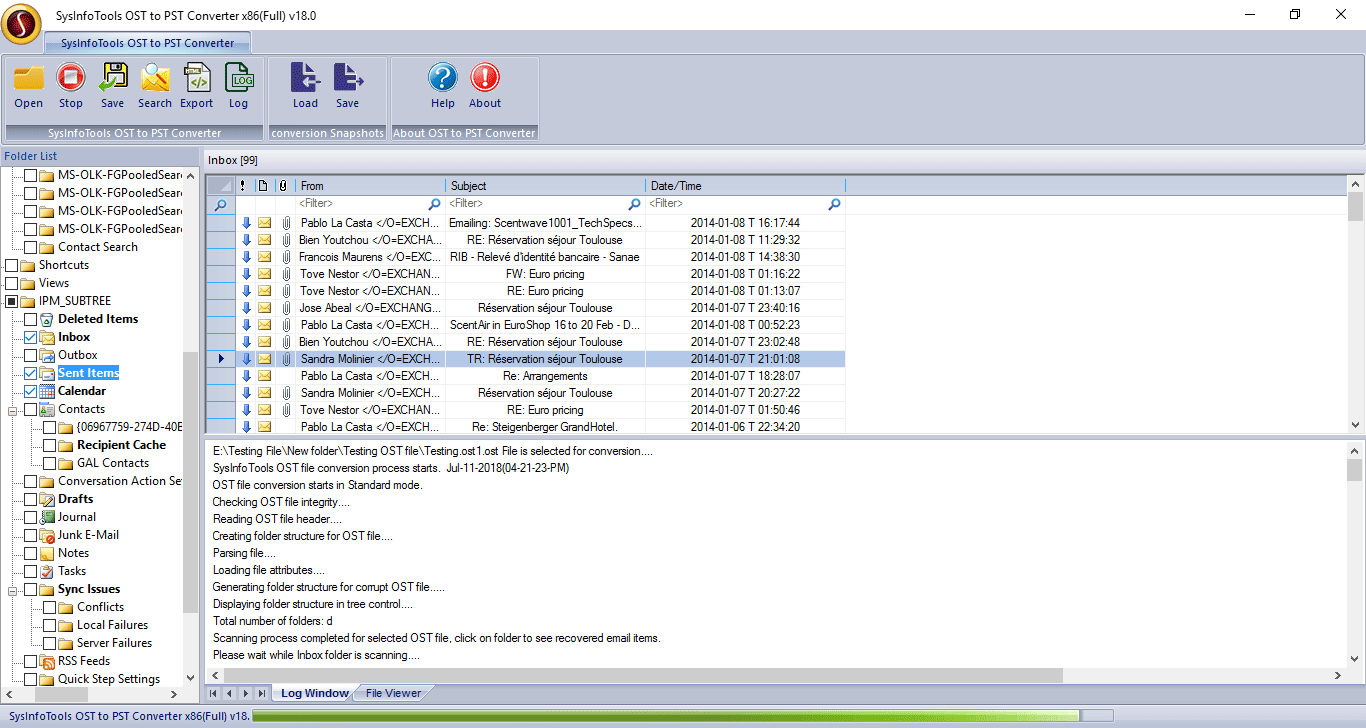The width and height of the screenshot is (1366, 728).
Task: Click the conversion progress bar in the status bar
Action: click(682, 716)
